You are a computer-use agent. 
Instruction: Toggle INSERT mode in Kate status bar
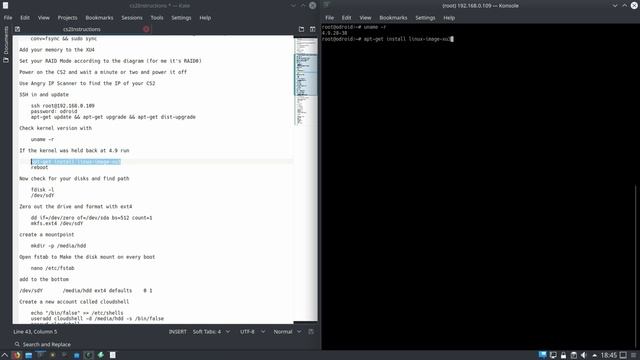tap(178, 332)
